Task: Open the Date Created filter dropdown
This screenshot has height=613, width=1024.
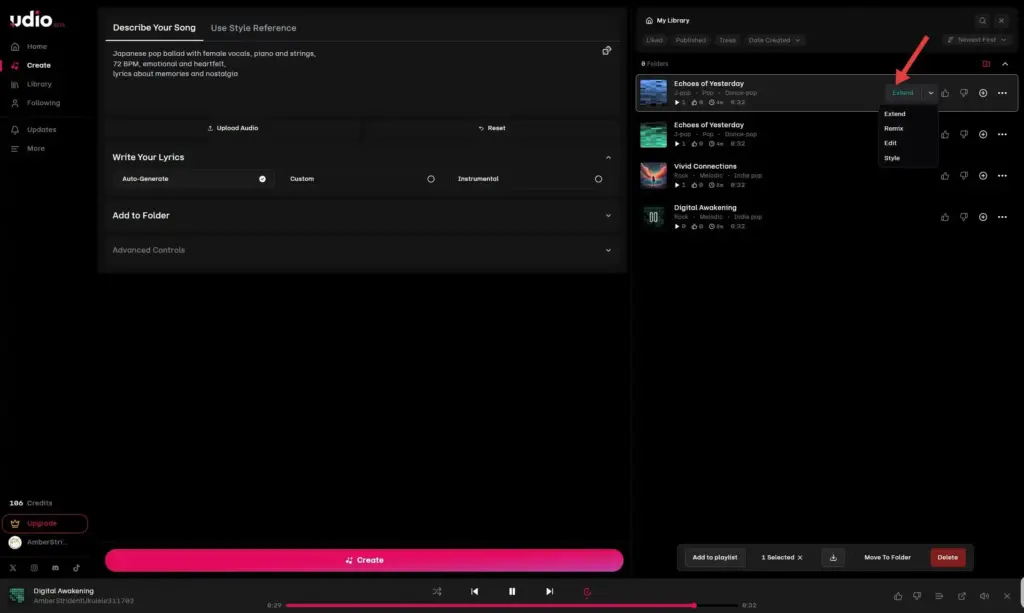Action: click(x=774, y=40)
